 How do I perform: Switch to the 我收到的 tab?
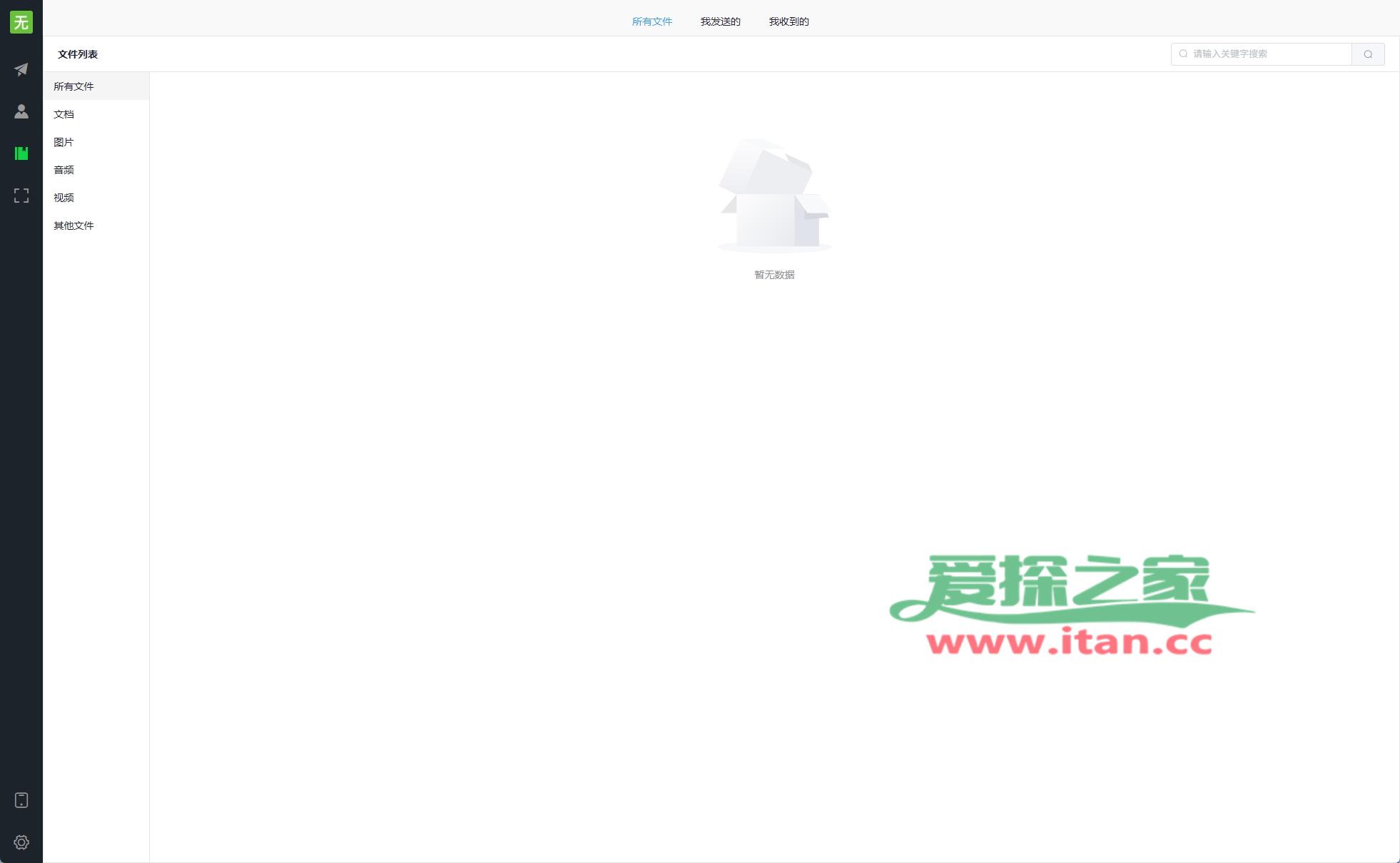click(x=789, y=21)
